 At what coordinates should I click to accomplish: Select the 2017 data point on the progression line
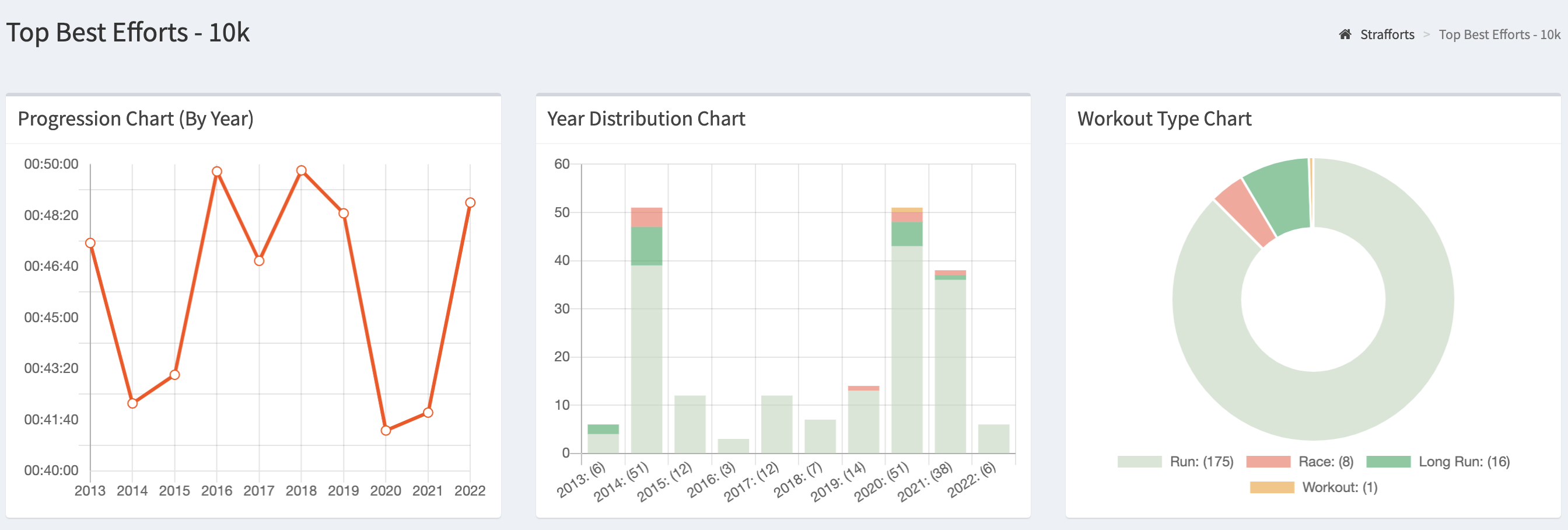[258, 260]
